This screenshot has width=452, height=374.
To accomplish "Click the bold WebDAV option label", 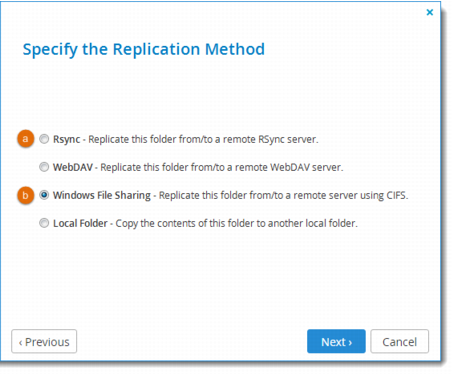I will click(73, 167).
